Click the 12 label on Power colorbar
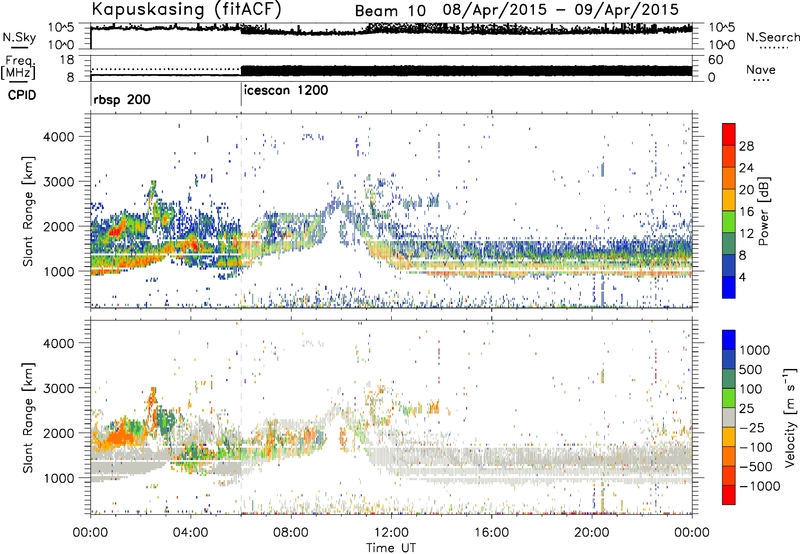Viewport: 800px width, 554px height. 746,234
